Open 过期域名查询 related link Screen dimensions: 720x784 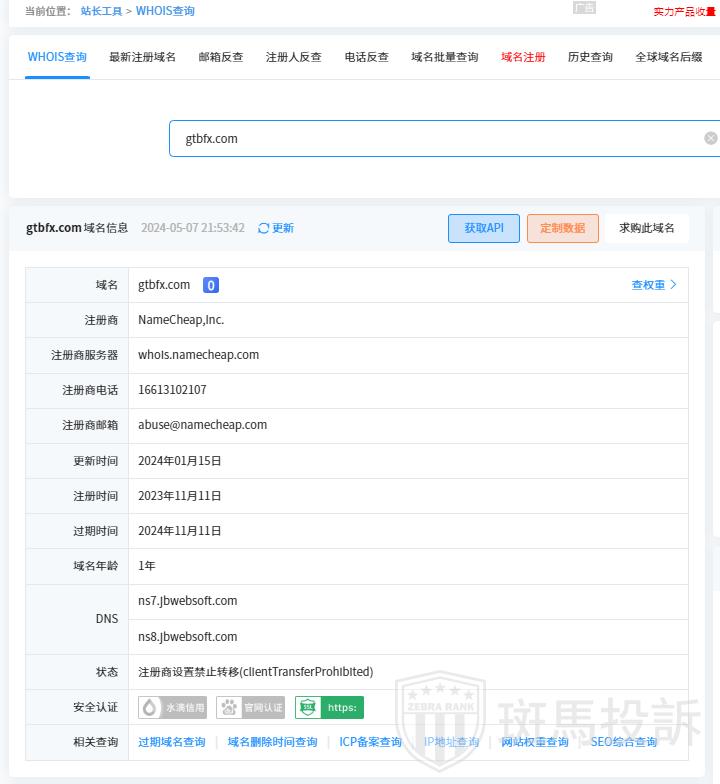(172, 742)
